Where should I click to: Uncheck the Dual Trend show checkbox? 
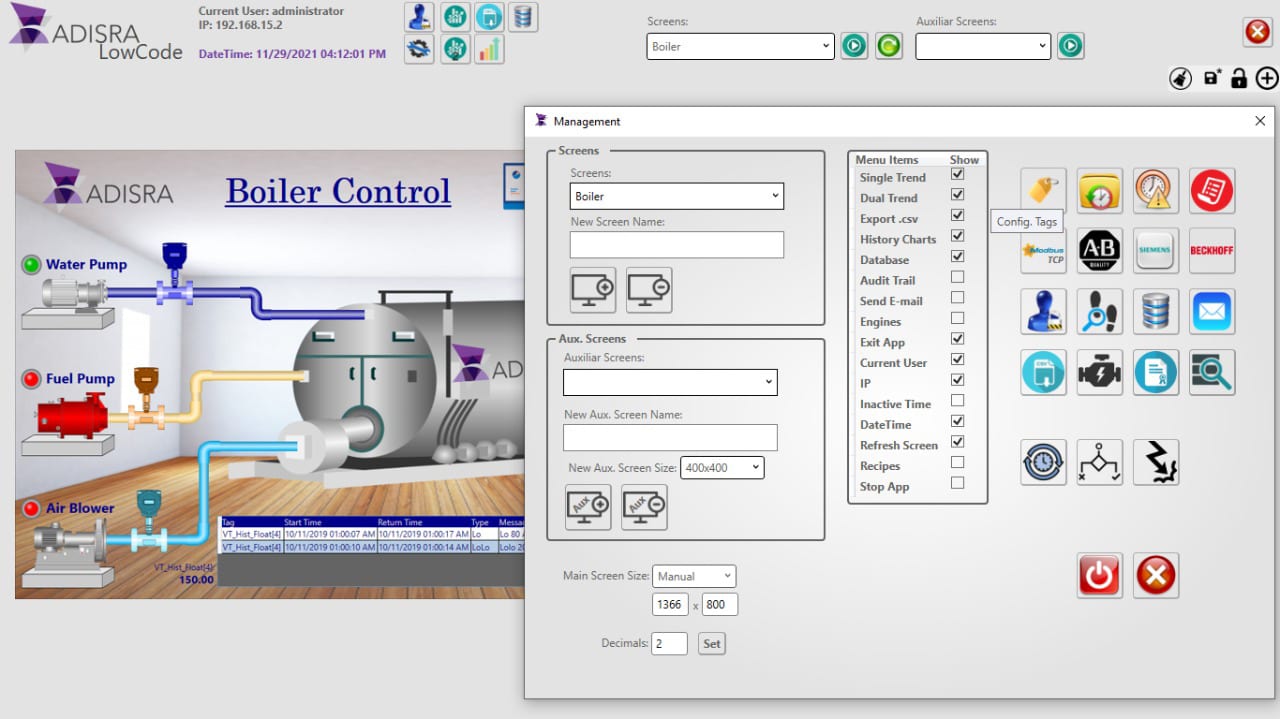957,195
